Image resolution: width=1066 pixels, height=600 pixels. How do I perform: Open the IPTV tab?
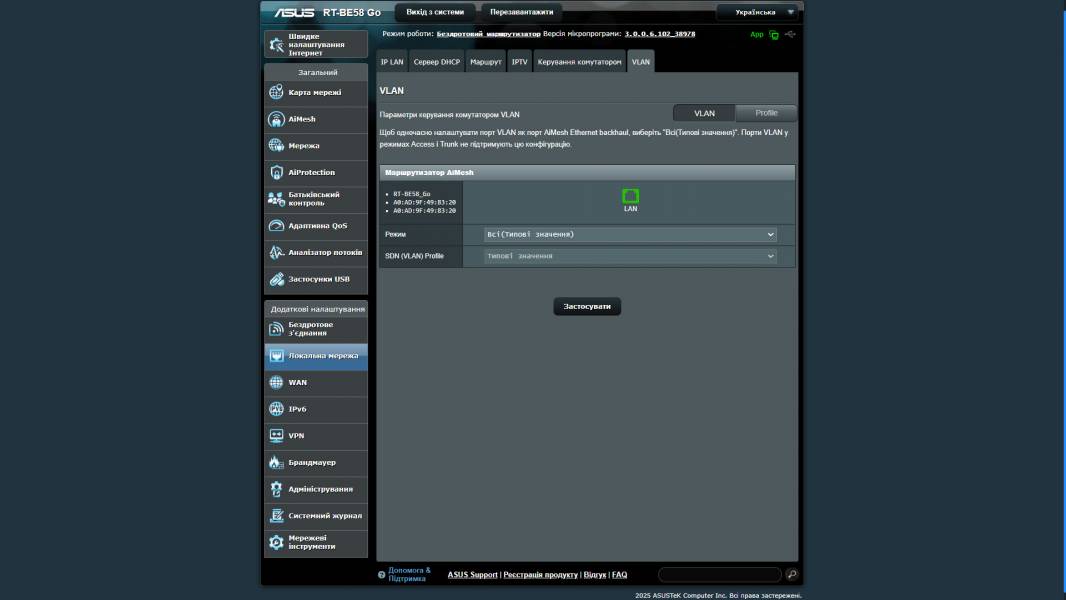coord(518,61)
